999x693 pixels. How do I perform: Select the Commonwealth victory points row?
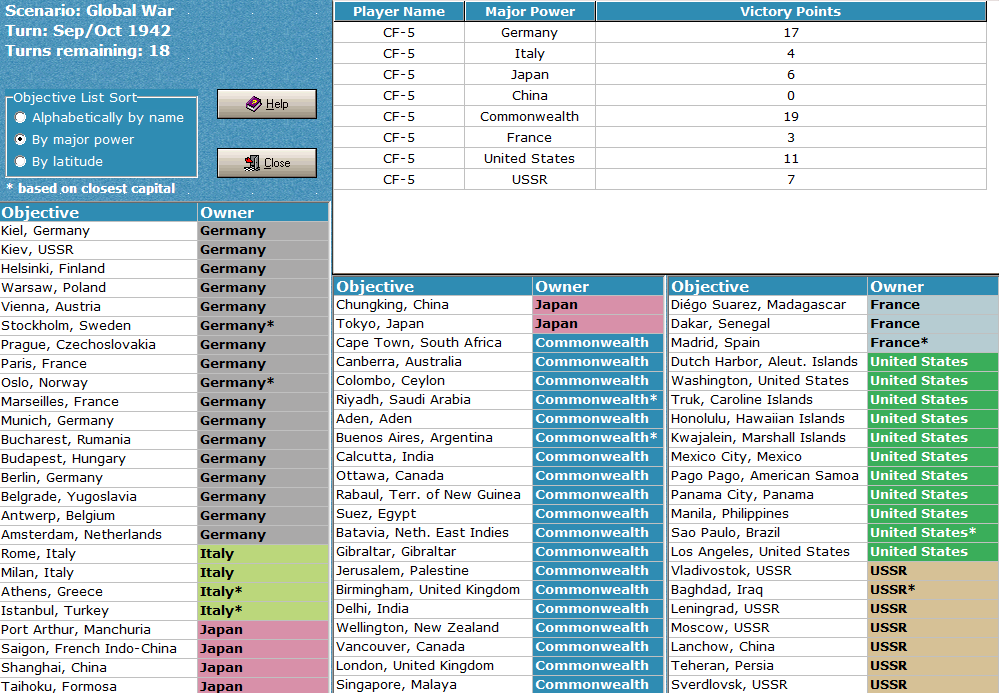pyautogui.click(x=660, y=117)
